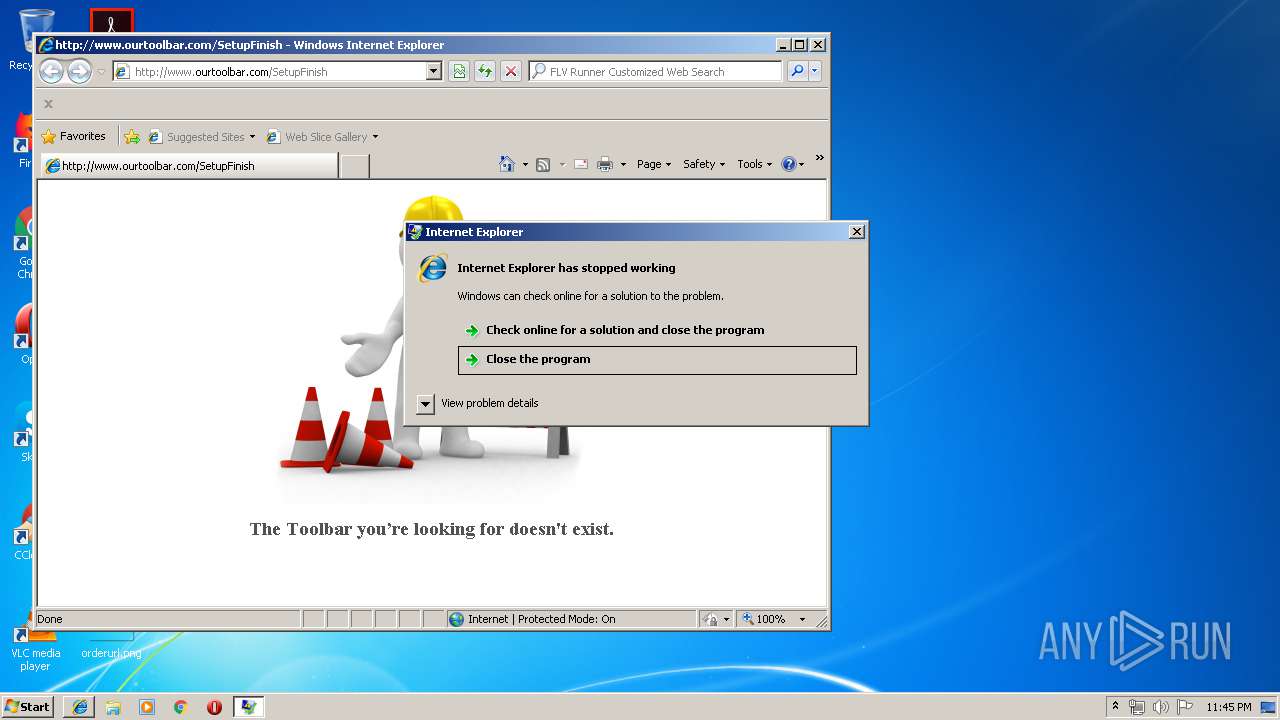Image resolution: width=1280 pixels, height=720 pixels.
Task: Open Windows Media Player taskbar icon
Action: click(x=147, y=706)
